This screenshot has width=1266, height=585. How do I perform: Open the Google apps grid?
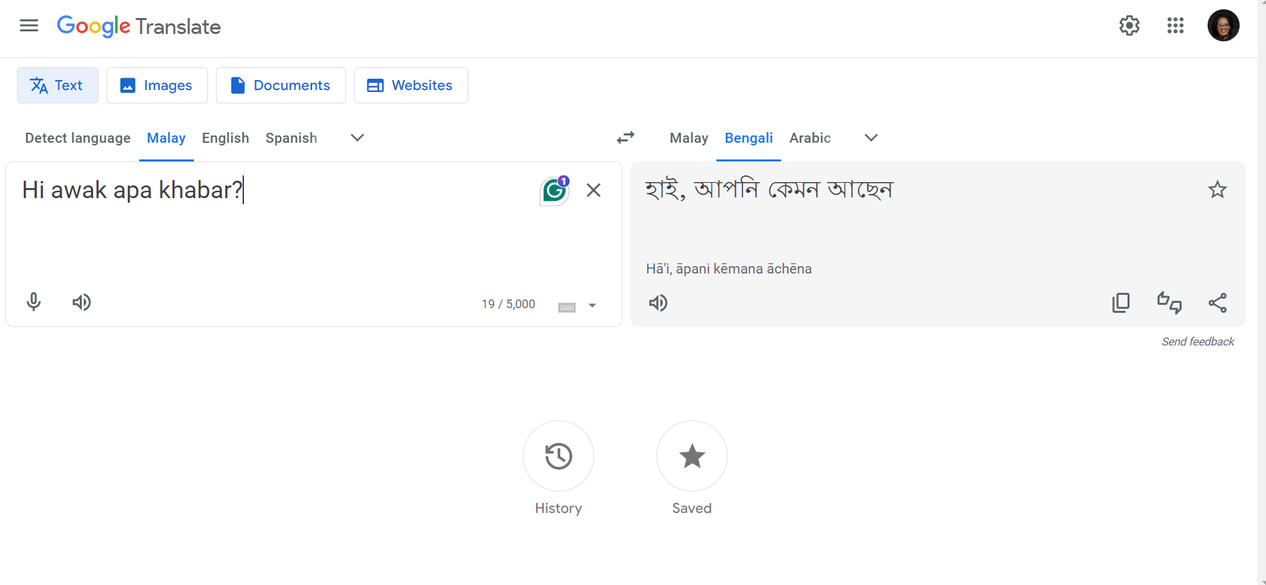click(x=1175, y=26)
